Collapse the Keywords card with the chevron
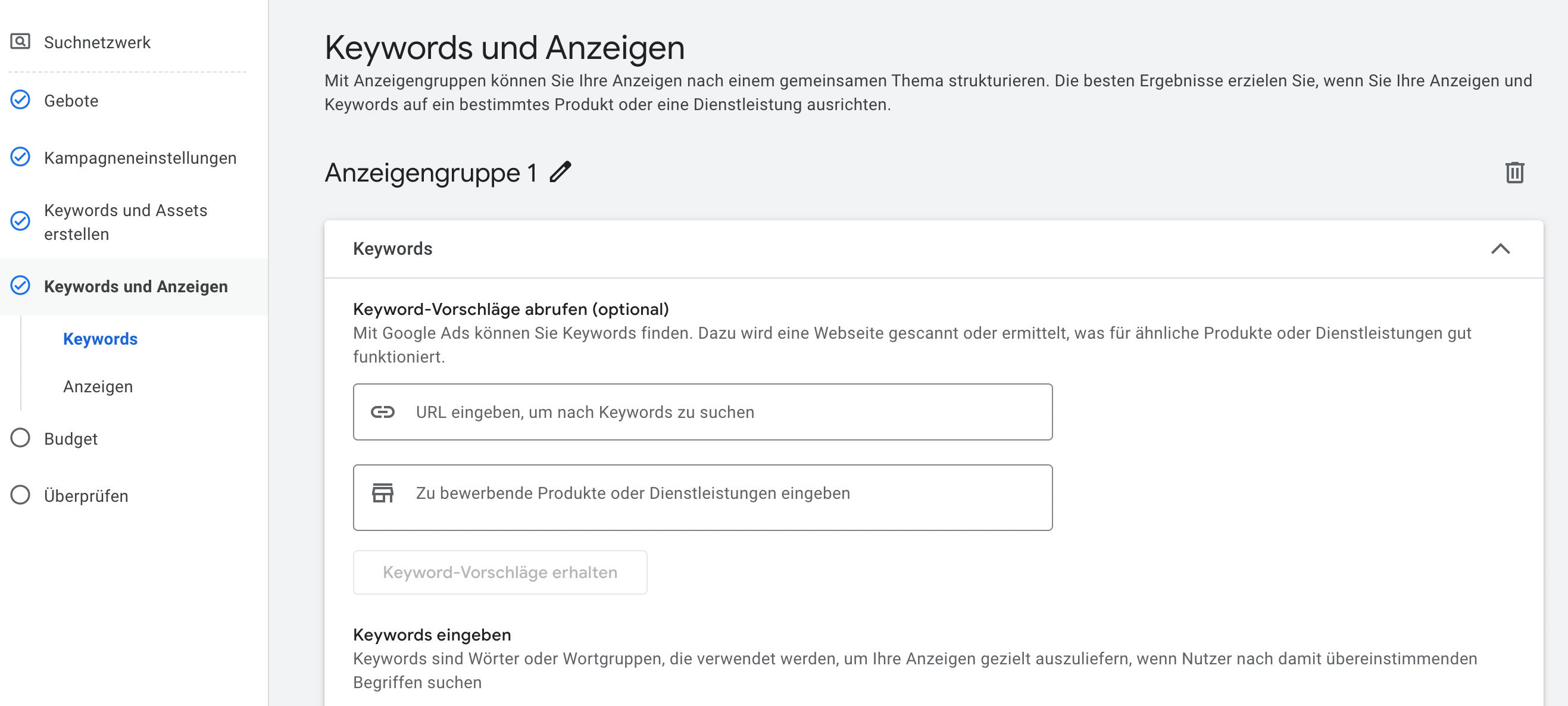1568x706 pixels. coord(1501,249)
